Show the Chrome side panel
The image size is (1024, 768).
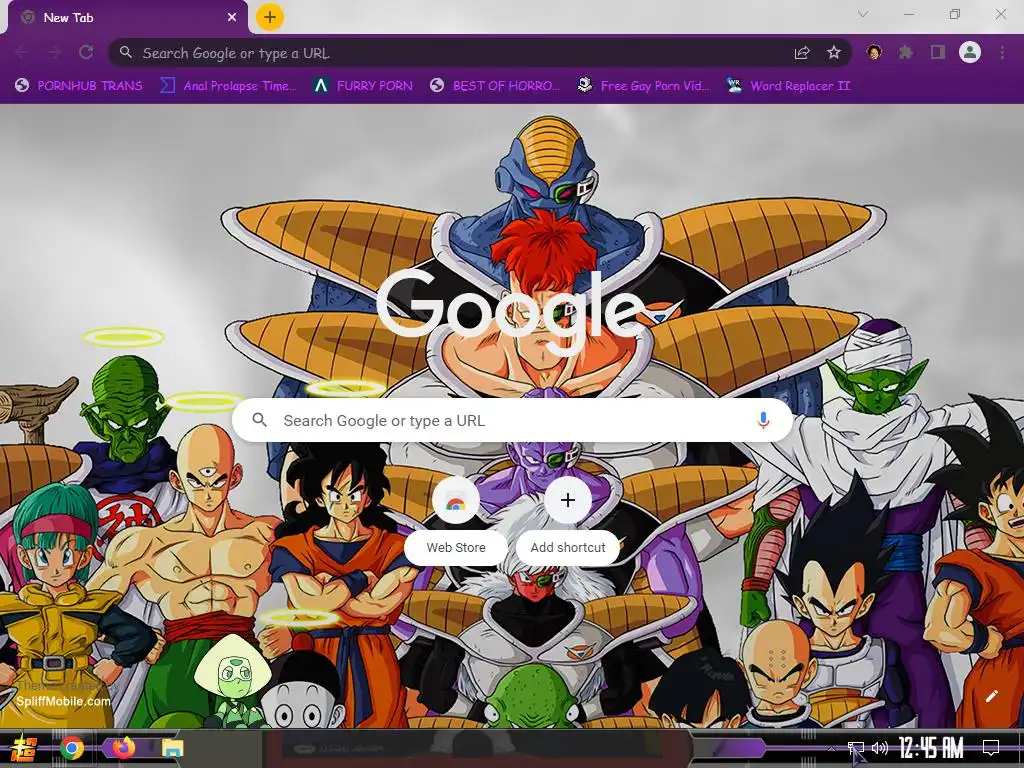[x=938, y=52]
